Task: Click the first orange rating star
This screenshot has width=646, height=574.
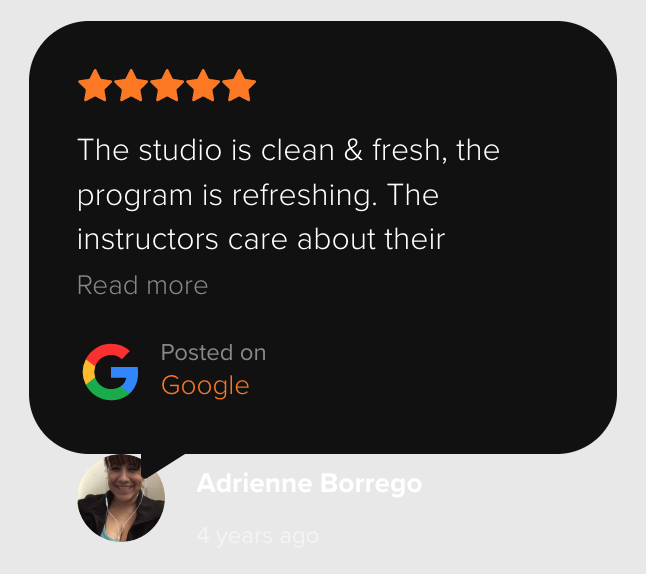Action: [x=95, y=85]
